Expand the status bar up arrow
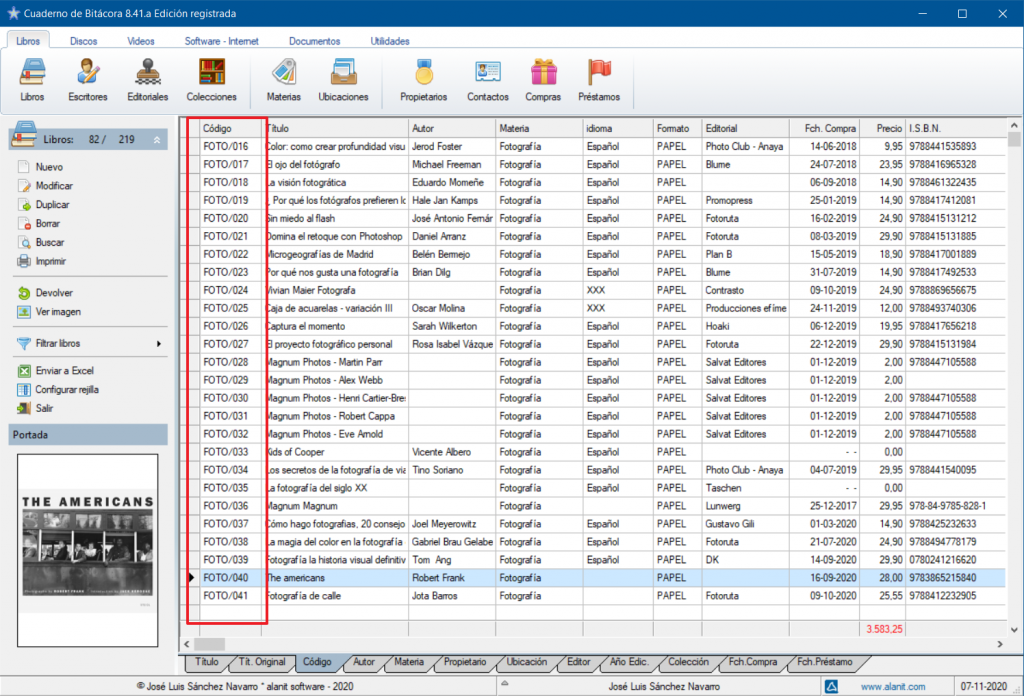 tap(504, 686)
